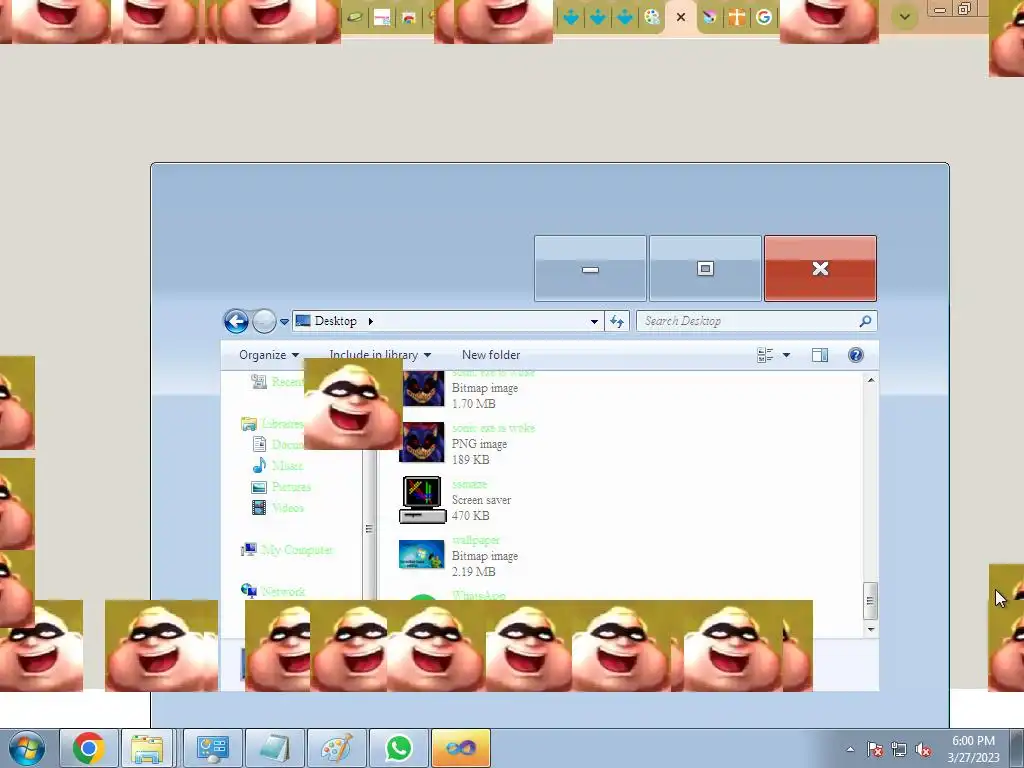Open the orange infinity taskbar app
Viewport: 1024px width, 768px height.
[461, 748]
